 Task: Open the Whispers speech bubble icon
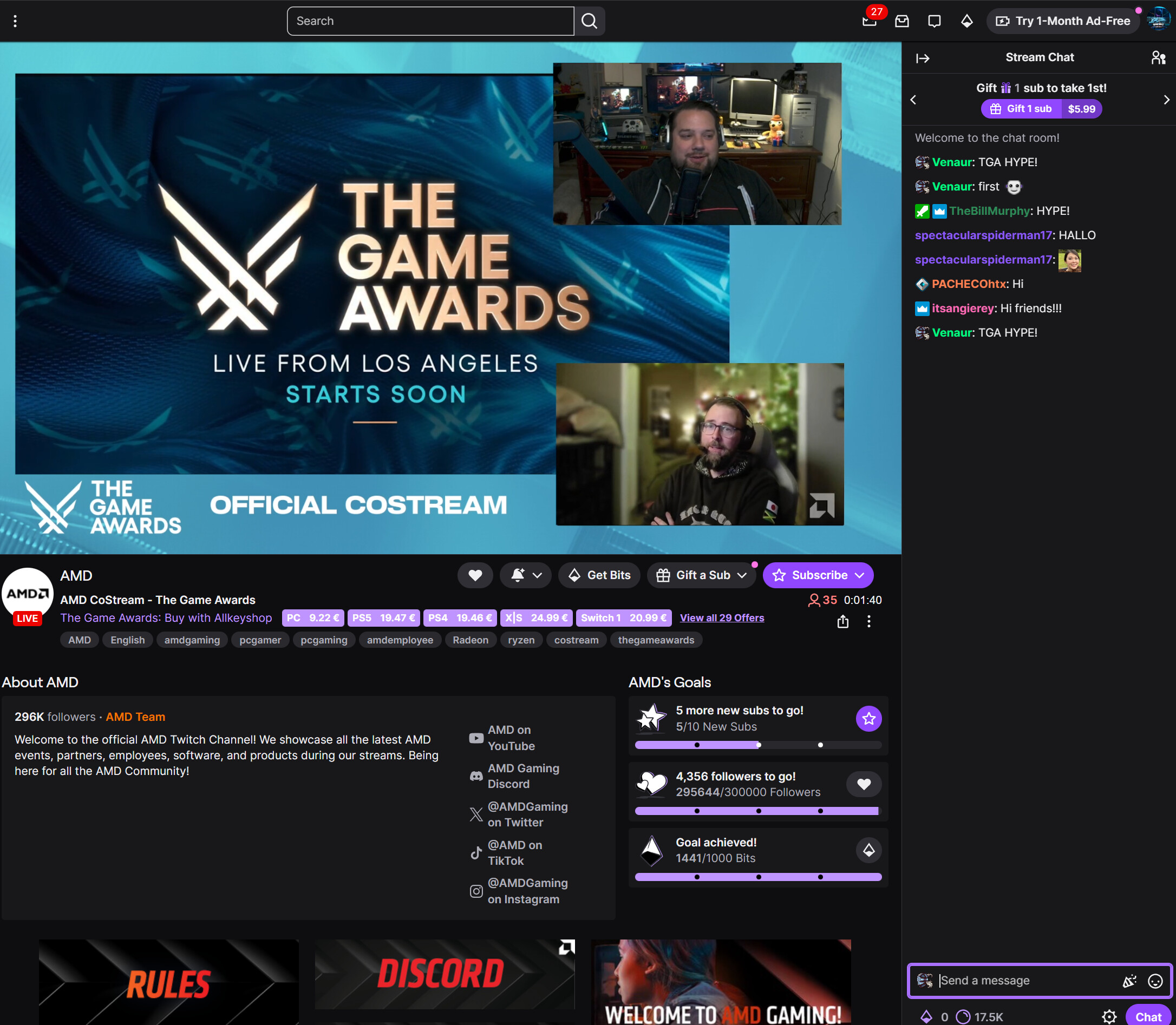tap(934, 21)
